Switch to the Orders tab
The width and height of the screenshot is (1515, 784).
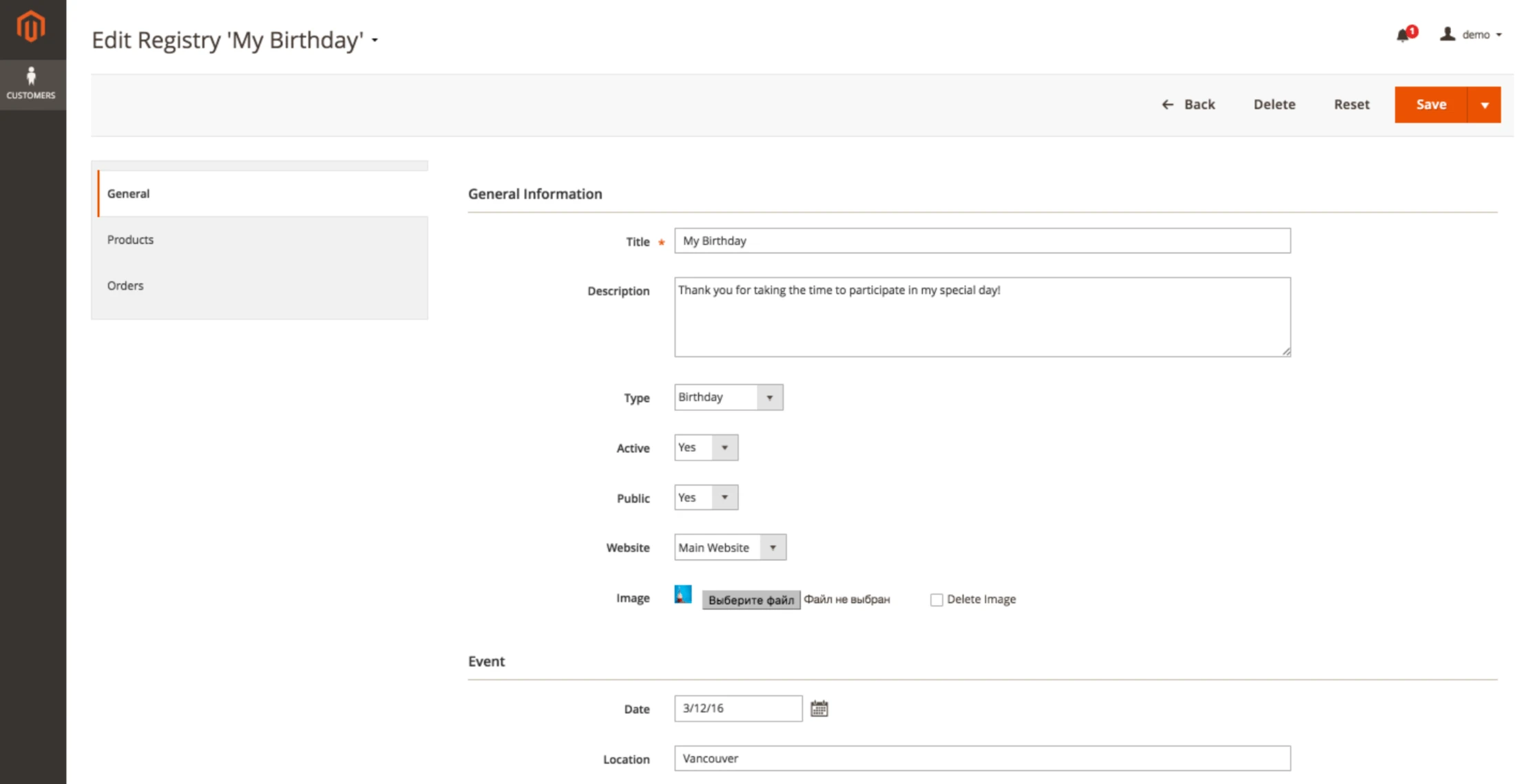point(125,286)
